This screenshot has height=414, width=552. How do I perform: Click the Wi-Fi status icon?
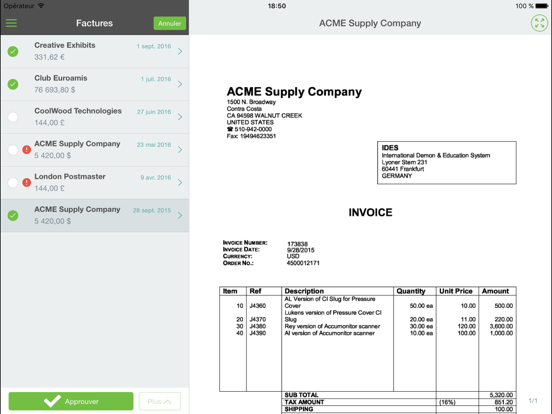[x=41, y=6]
